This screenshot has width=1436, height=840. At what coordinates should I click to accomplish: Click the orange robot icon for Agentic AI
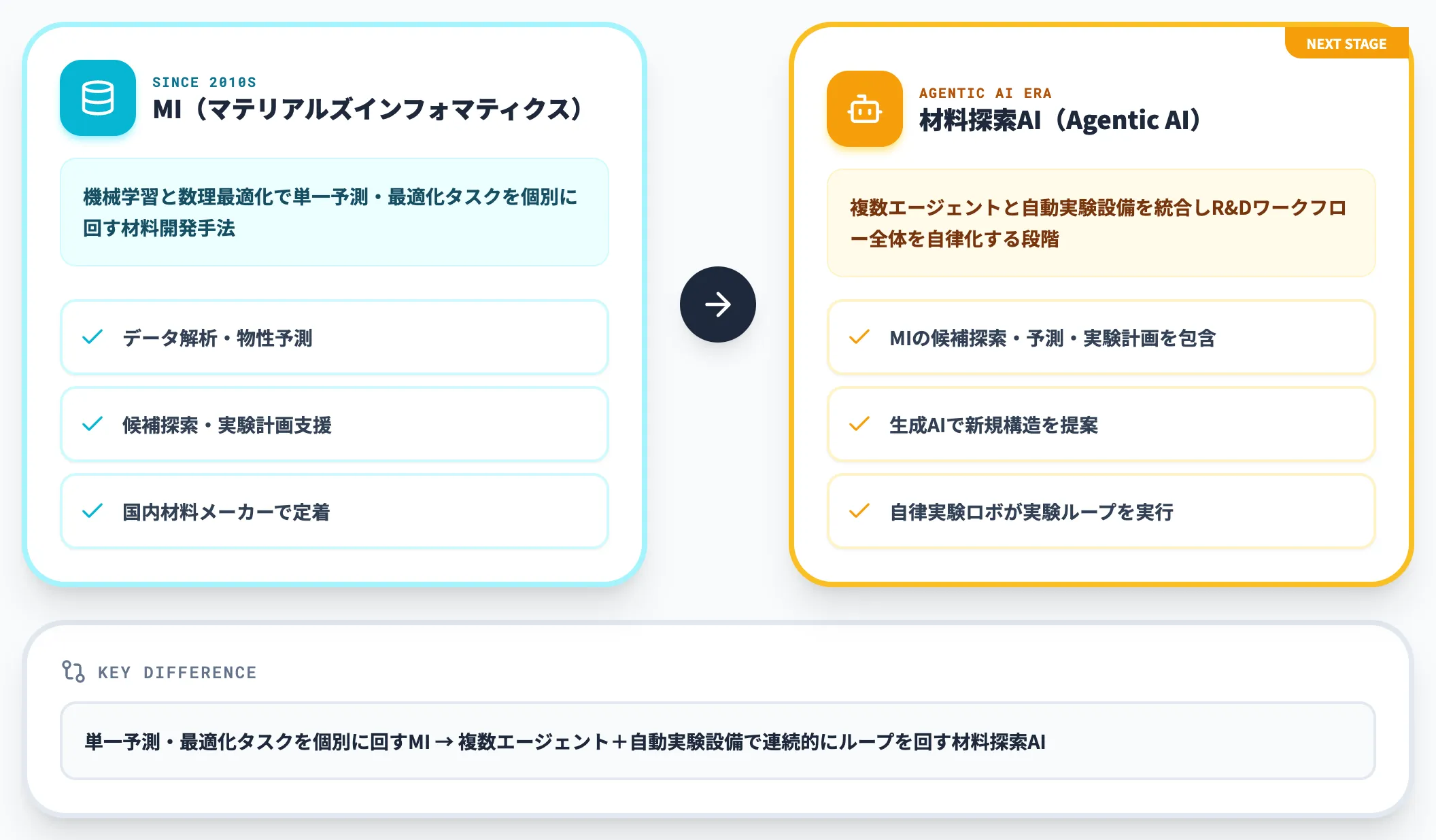click(865, 109)
